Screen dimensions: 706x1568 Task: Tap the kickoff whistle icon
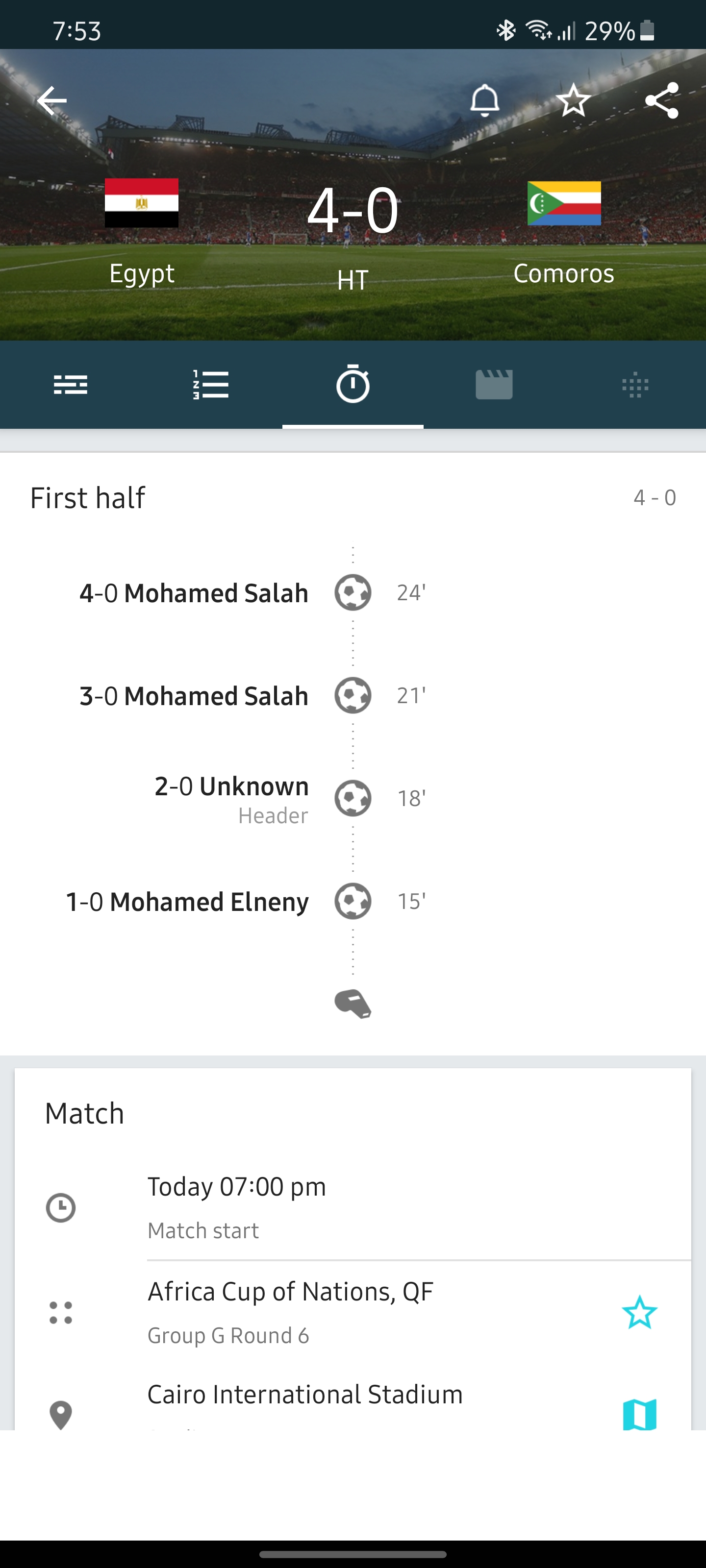coord(353,1004)
